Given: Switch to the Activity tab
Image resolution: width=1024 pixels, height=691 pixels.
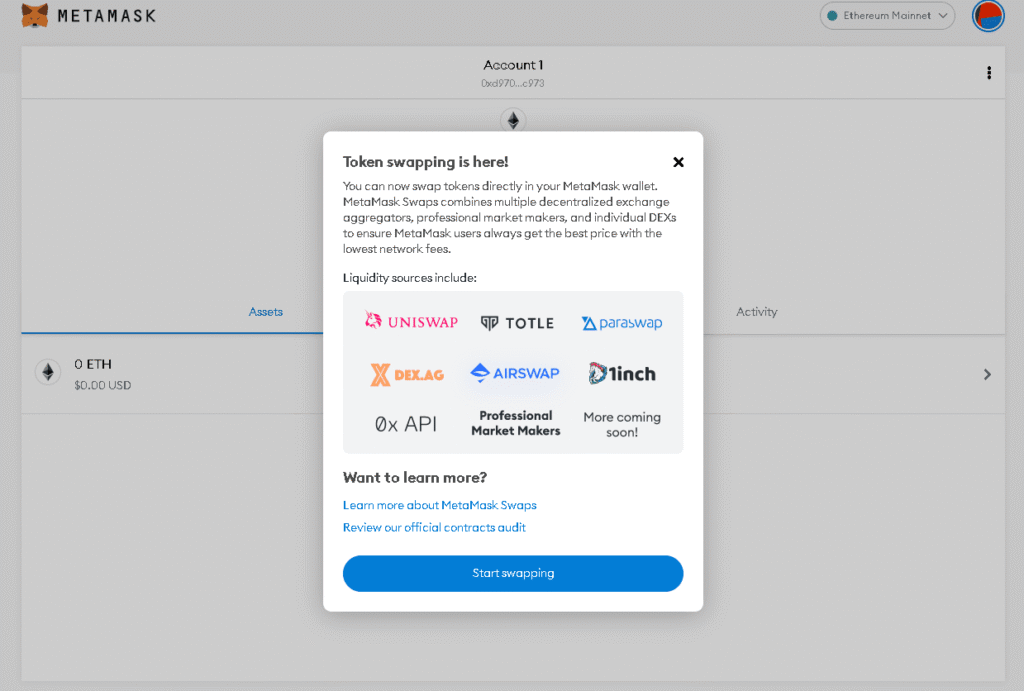Looking at the screenshot, I should (756, 312).
